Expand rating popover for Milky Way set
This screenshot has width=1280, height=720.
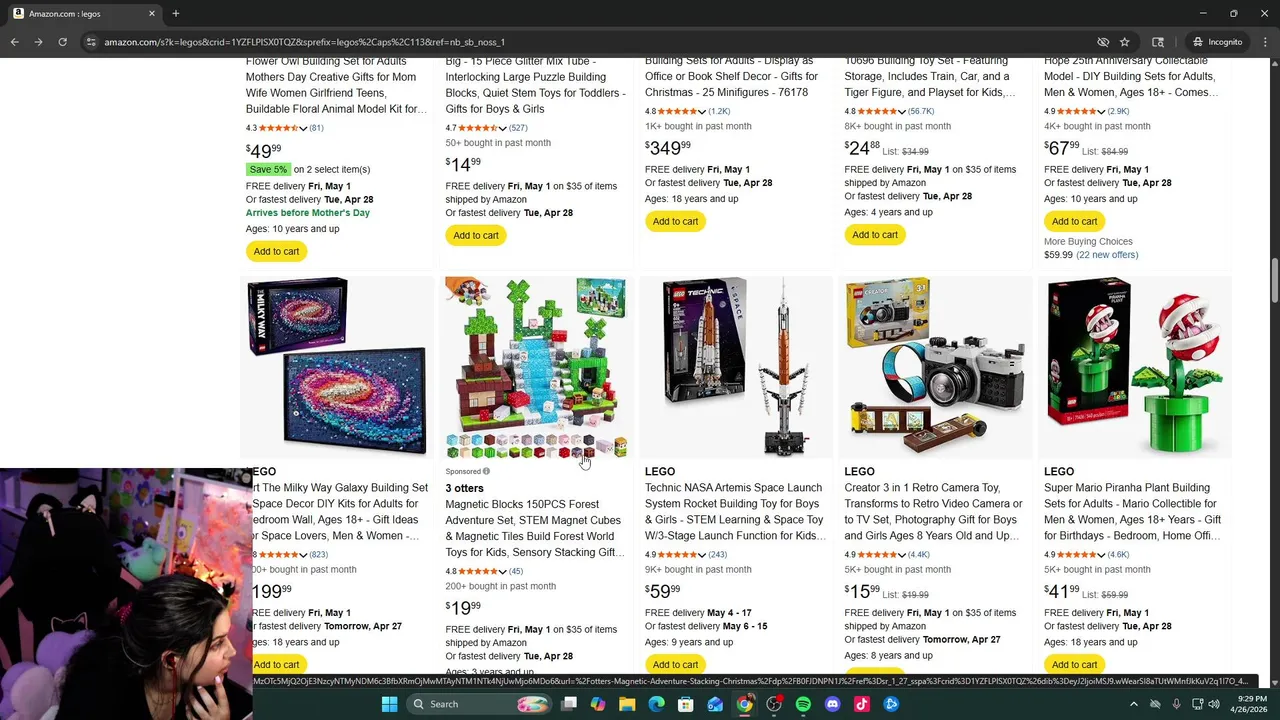[x=303, y=555]
